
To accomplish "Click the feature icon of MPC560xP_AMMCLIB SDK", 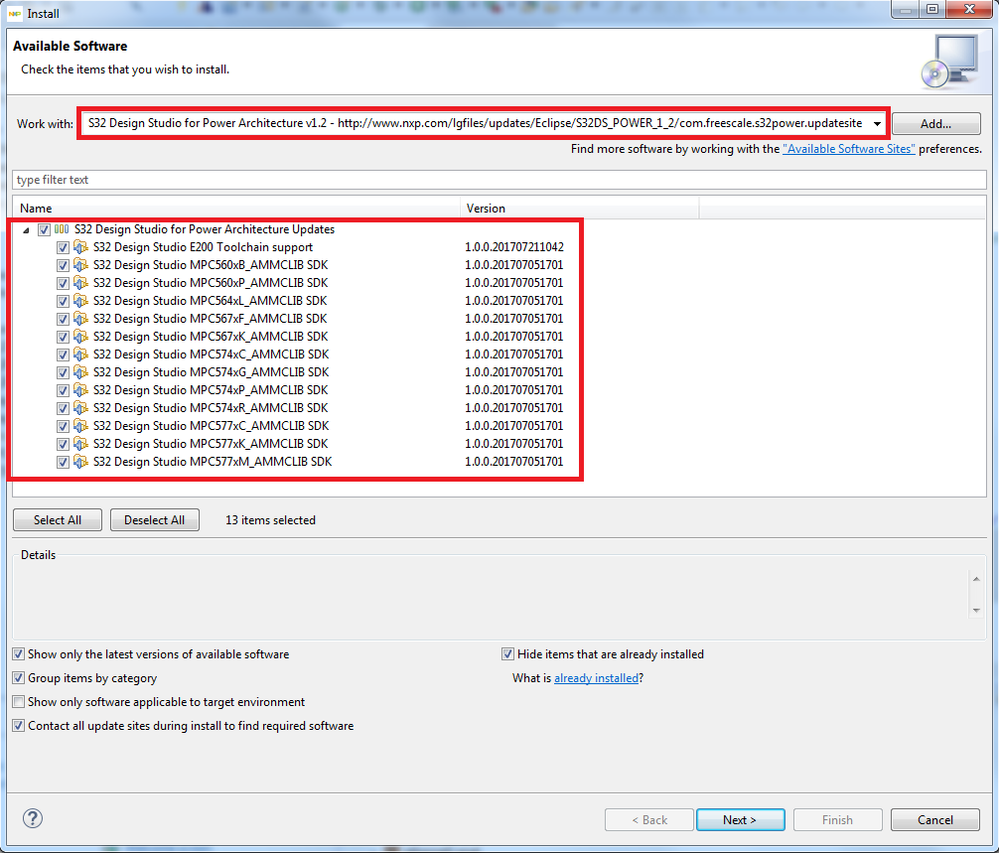I will 81,283.
